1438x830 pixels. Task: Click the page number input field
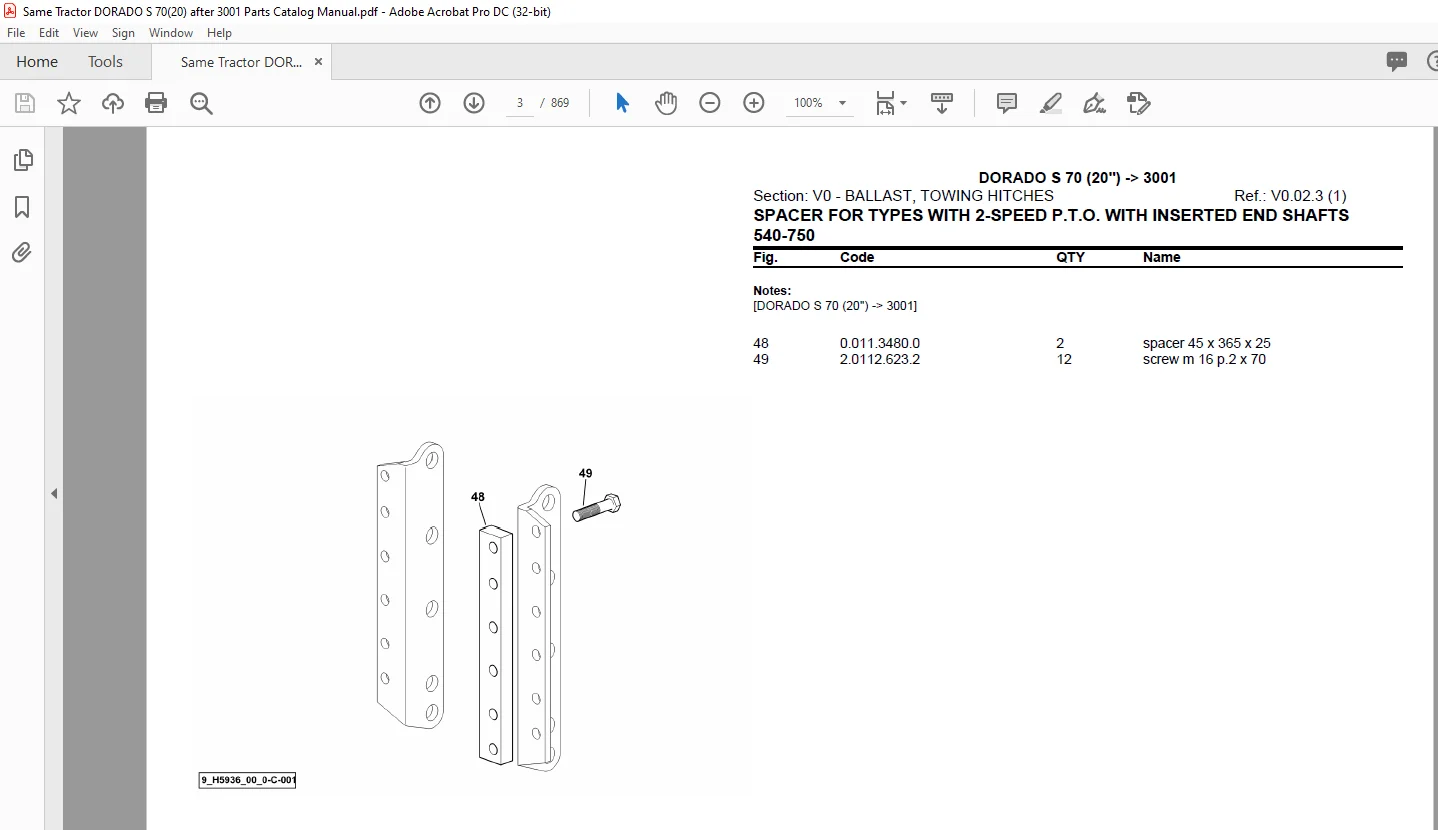tap(519, 103)
